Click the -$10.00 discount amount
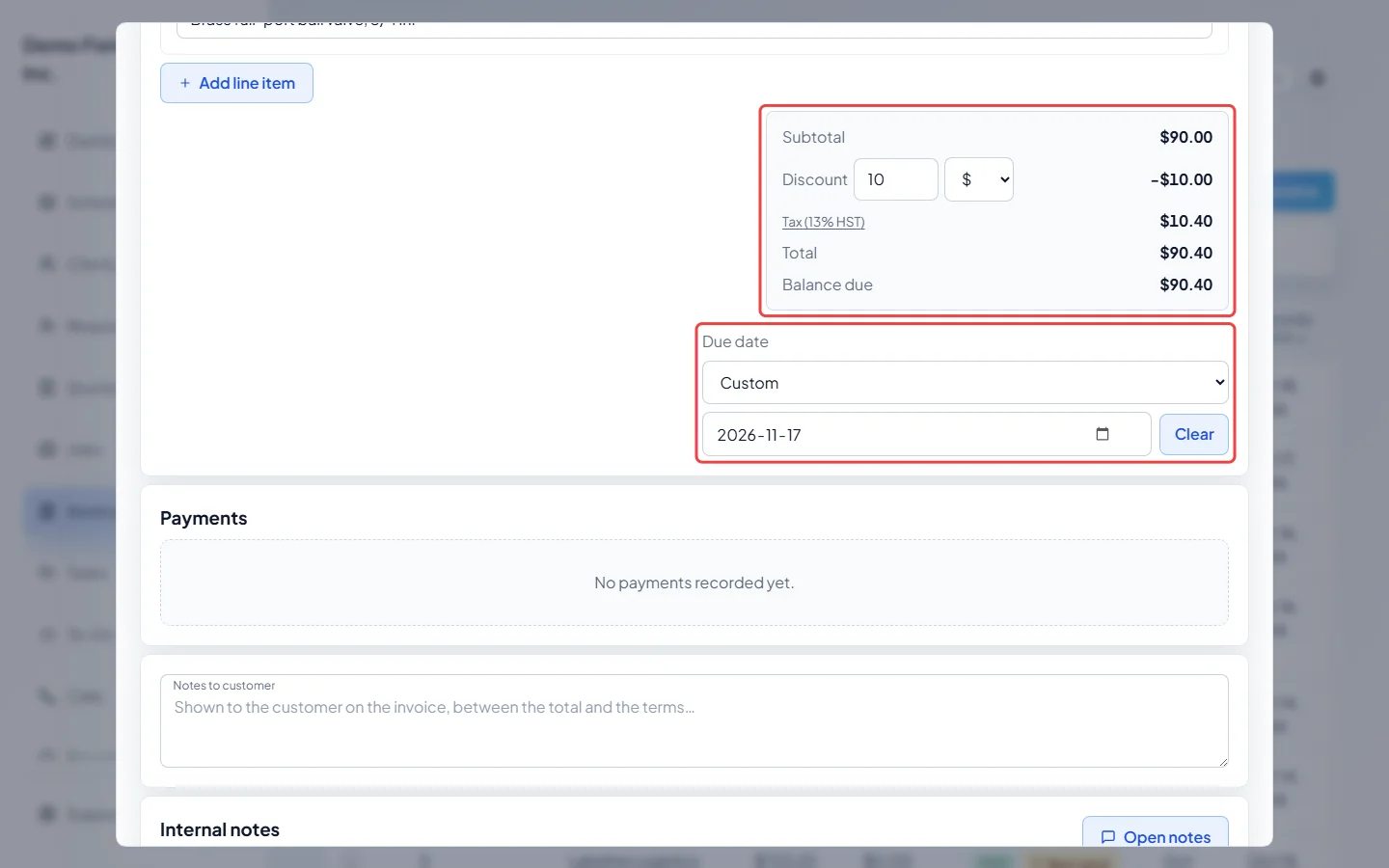 [x=1182, y=179]
